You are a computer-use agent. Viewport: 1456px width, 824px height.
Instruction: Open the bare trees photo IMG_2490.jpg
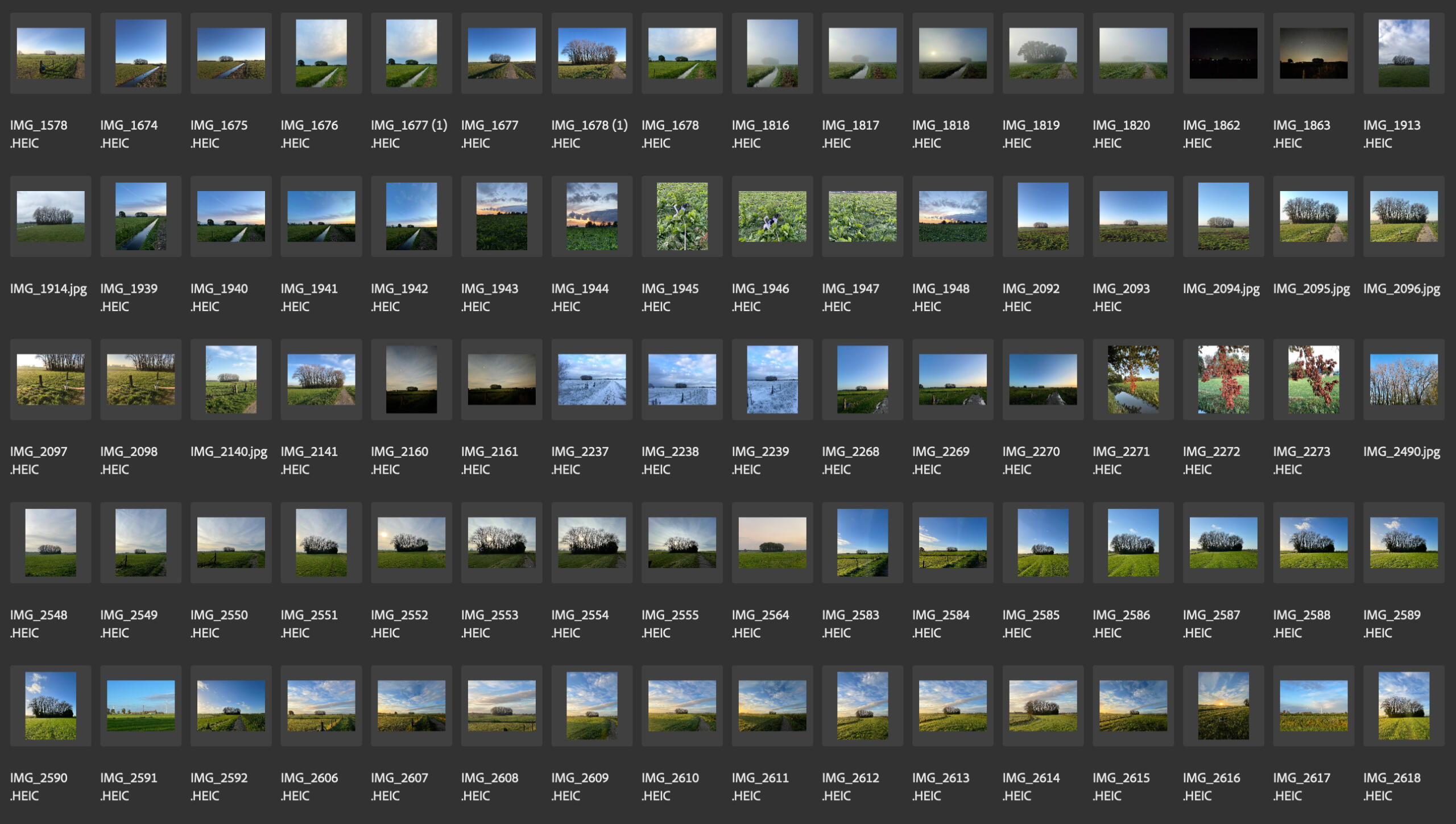click(x=1403, y=379)
